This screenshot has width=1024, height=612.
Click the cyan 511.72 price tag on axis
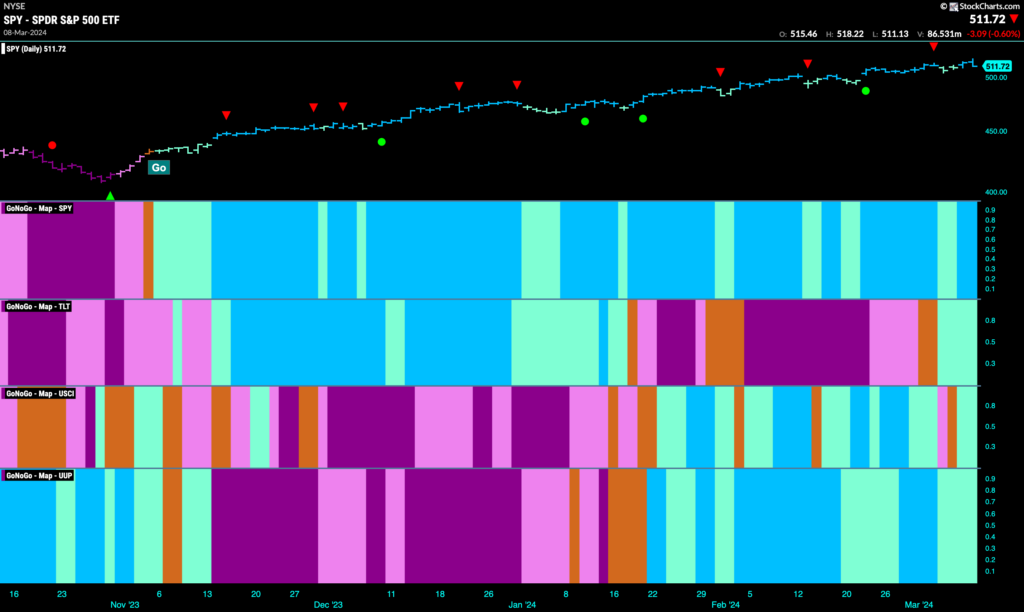click(997, 66)
